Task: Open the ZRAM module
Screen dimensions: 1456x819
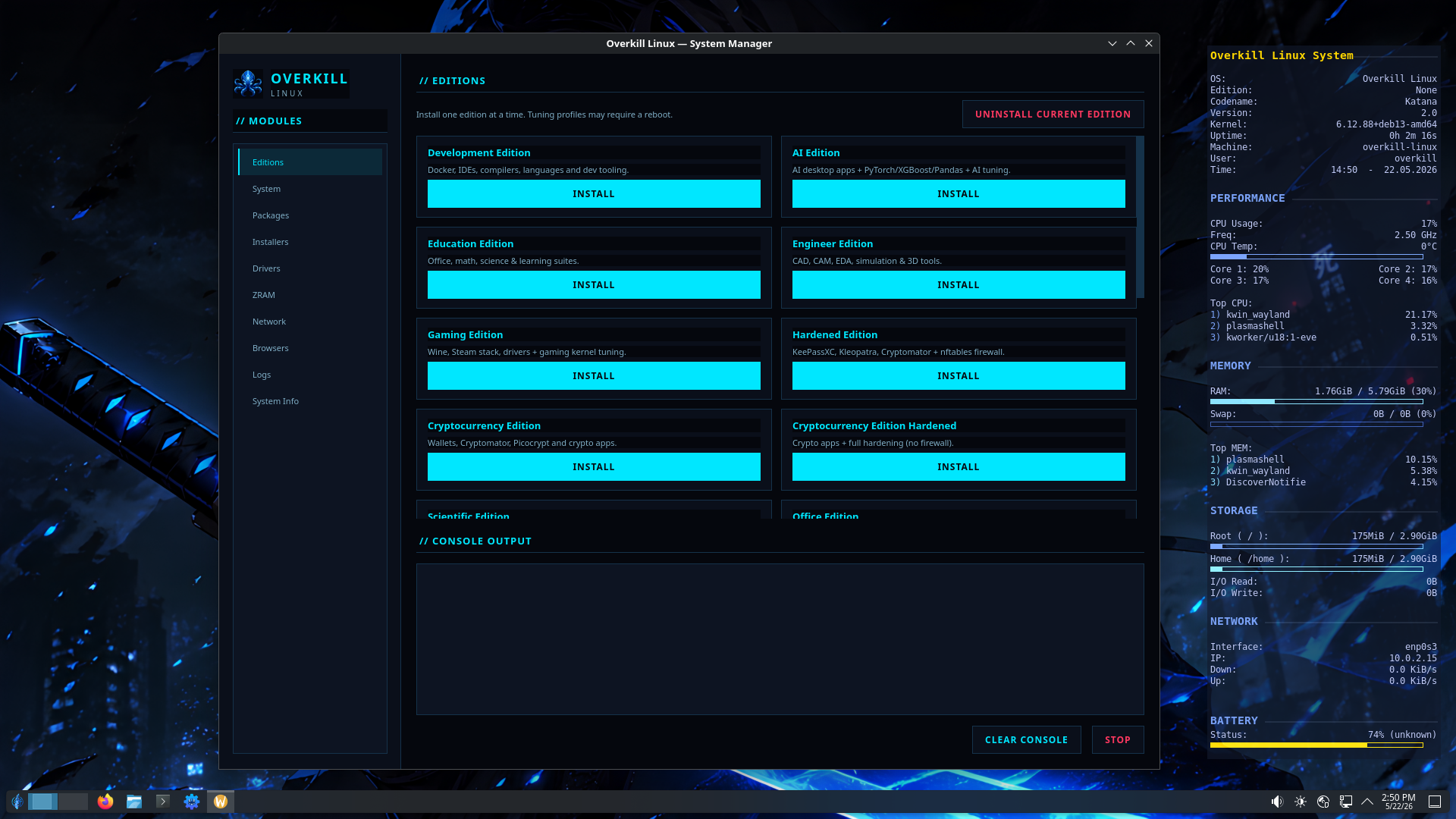Action: [x=310, y=295]
